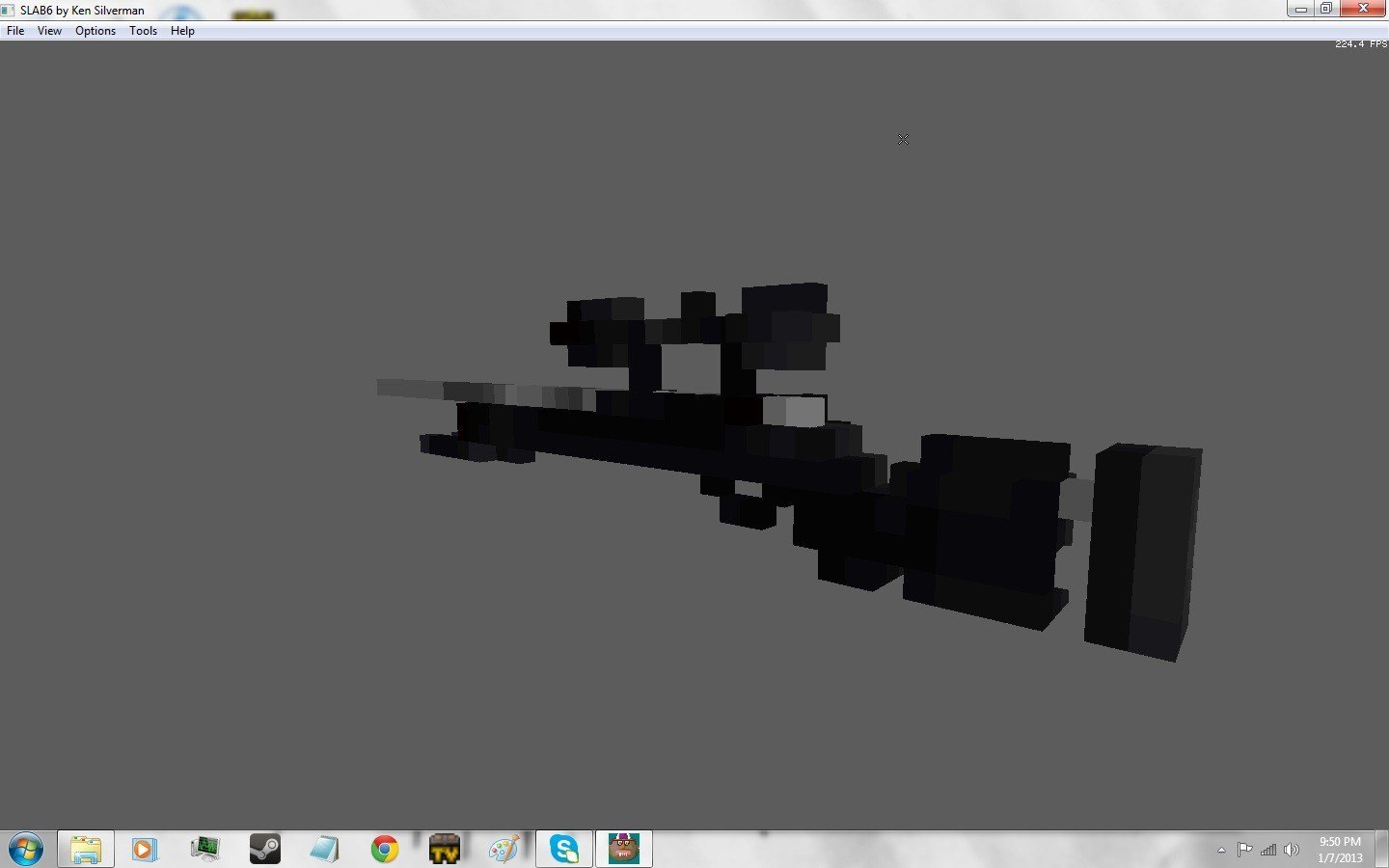This screenshot has height=868, width=1389.
Task: Open the Notepad icon in the taskbar
Action: (x=324, y=849)
